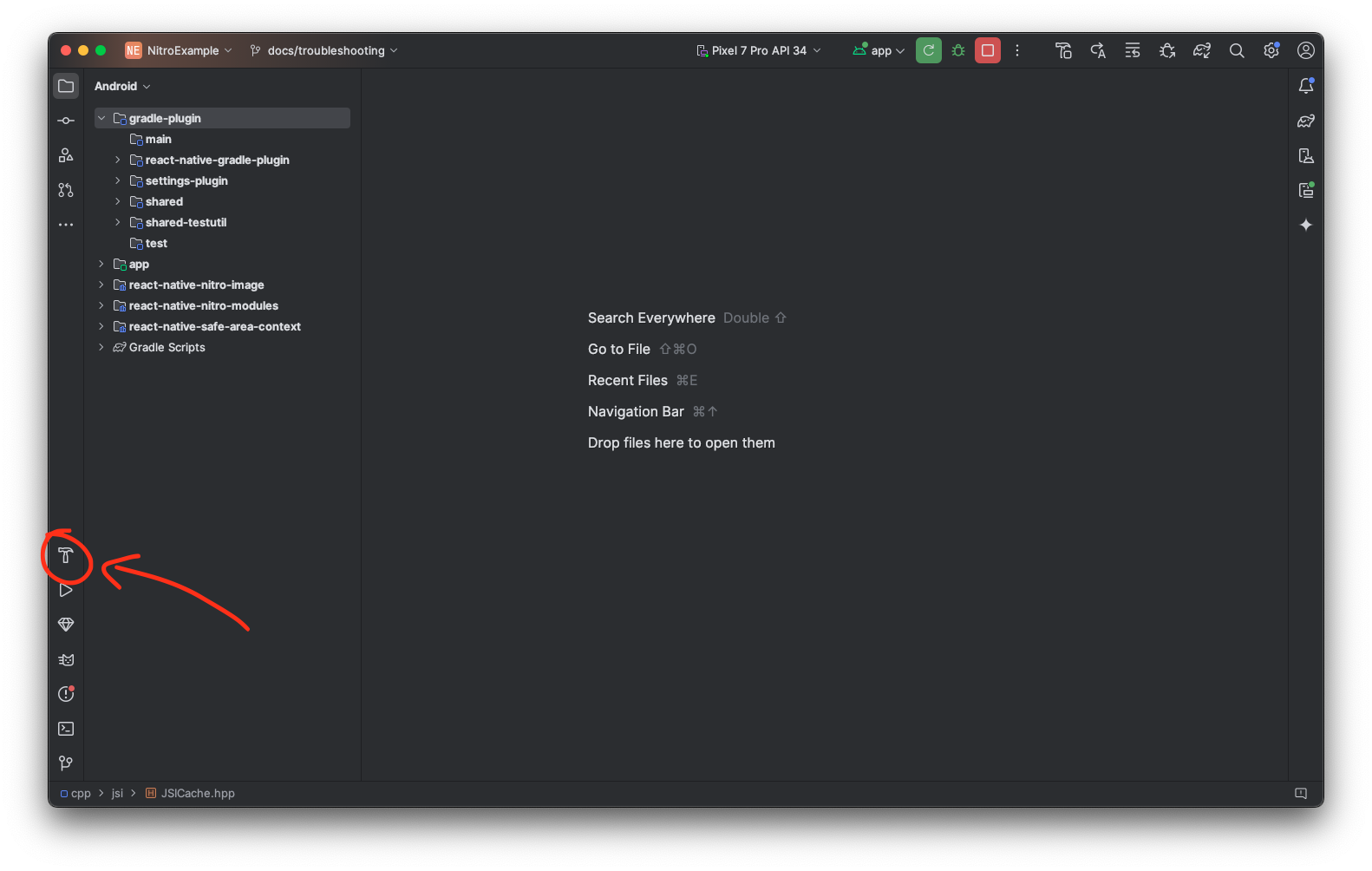Collapse the gradle-plugin folder
1372x871 pixels.
101,118
